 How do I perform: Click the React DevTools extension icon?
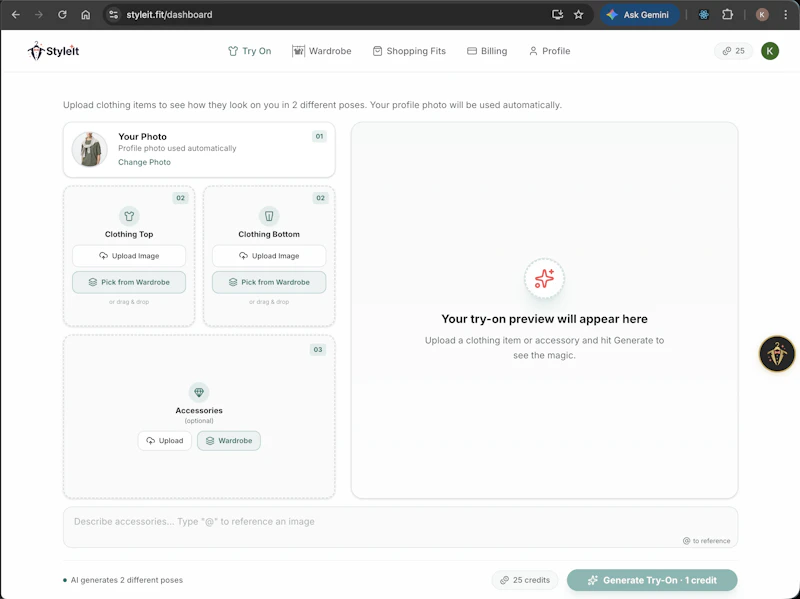click(704, 15)
